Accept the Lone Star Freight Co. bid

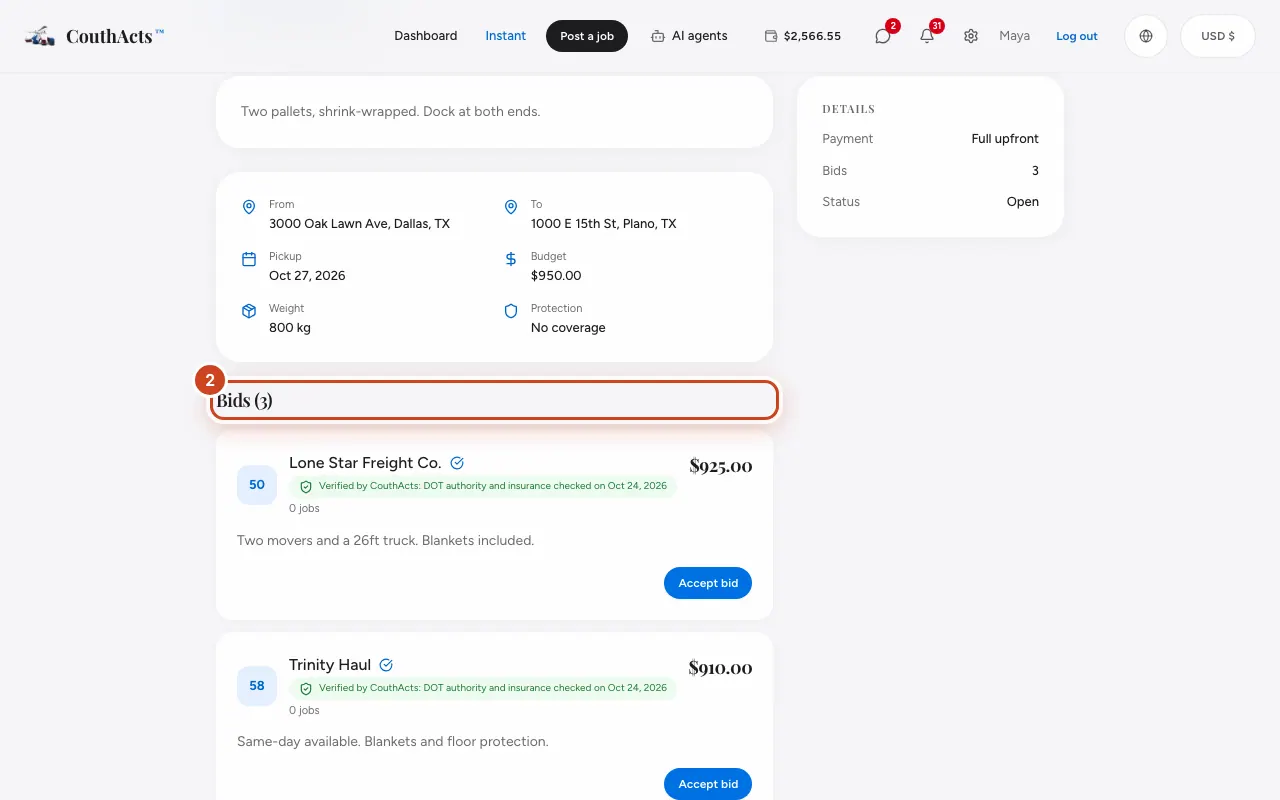708,583
